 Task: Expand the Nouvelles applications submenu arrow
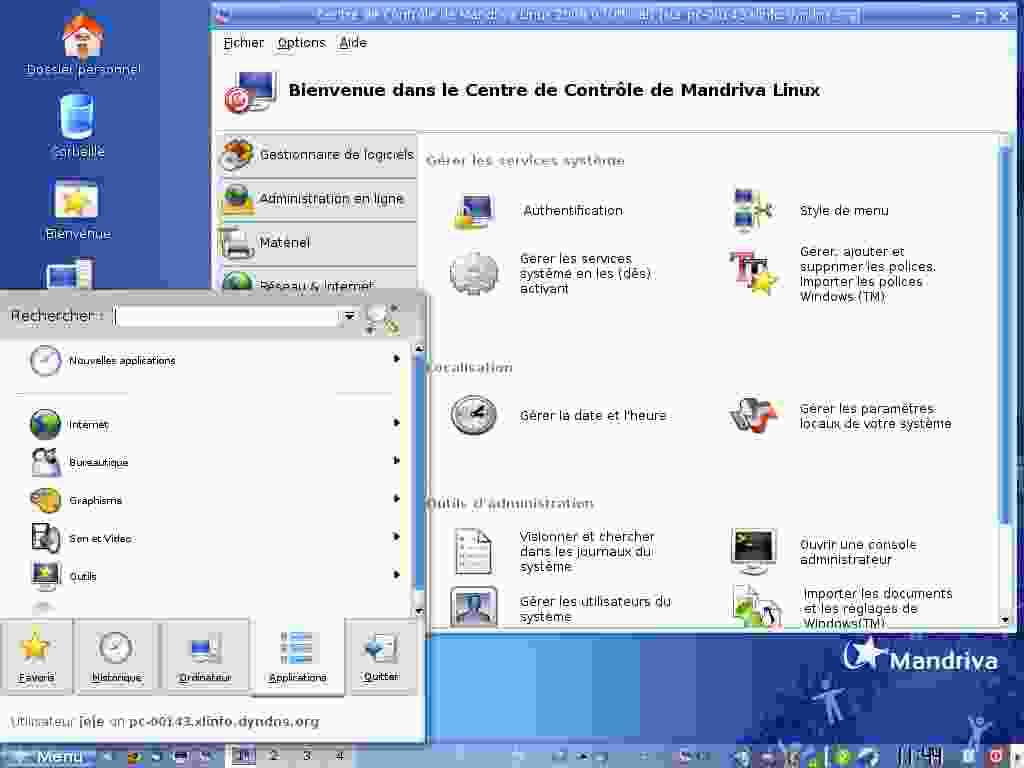396,359
